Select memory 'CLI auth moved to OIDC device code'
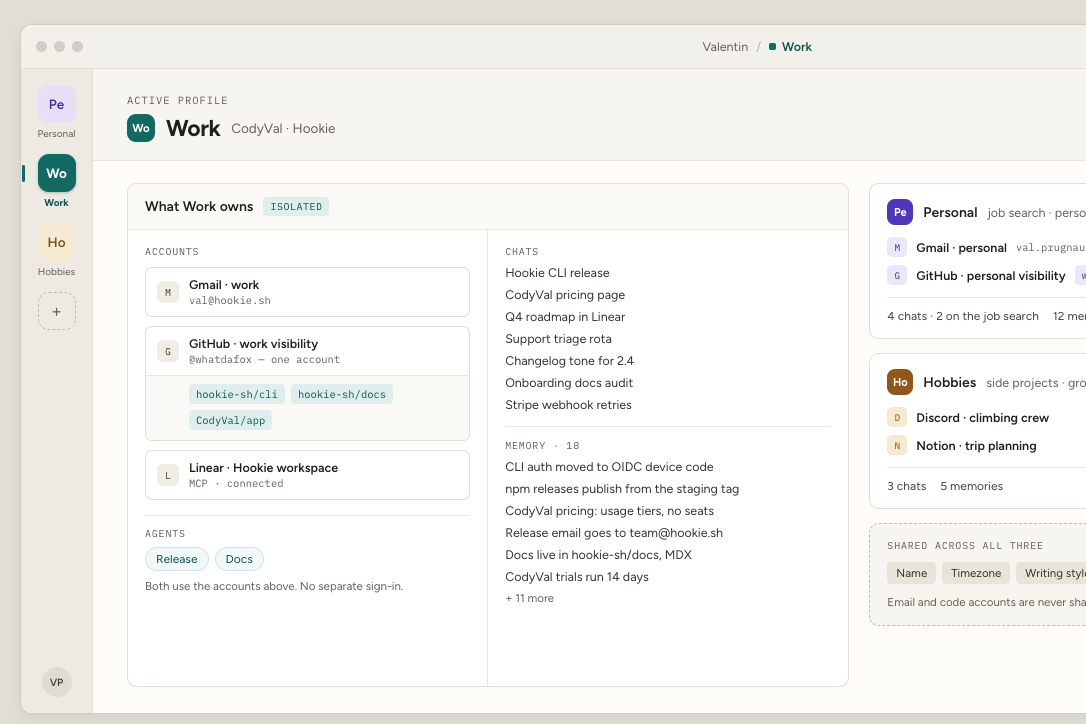 [609, 467]
